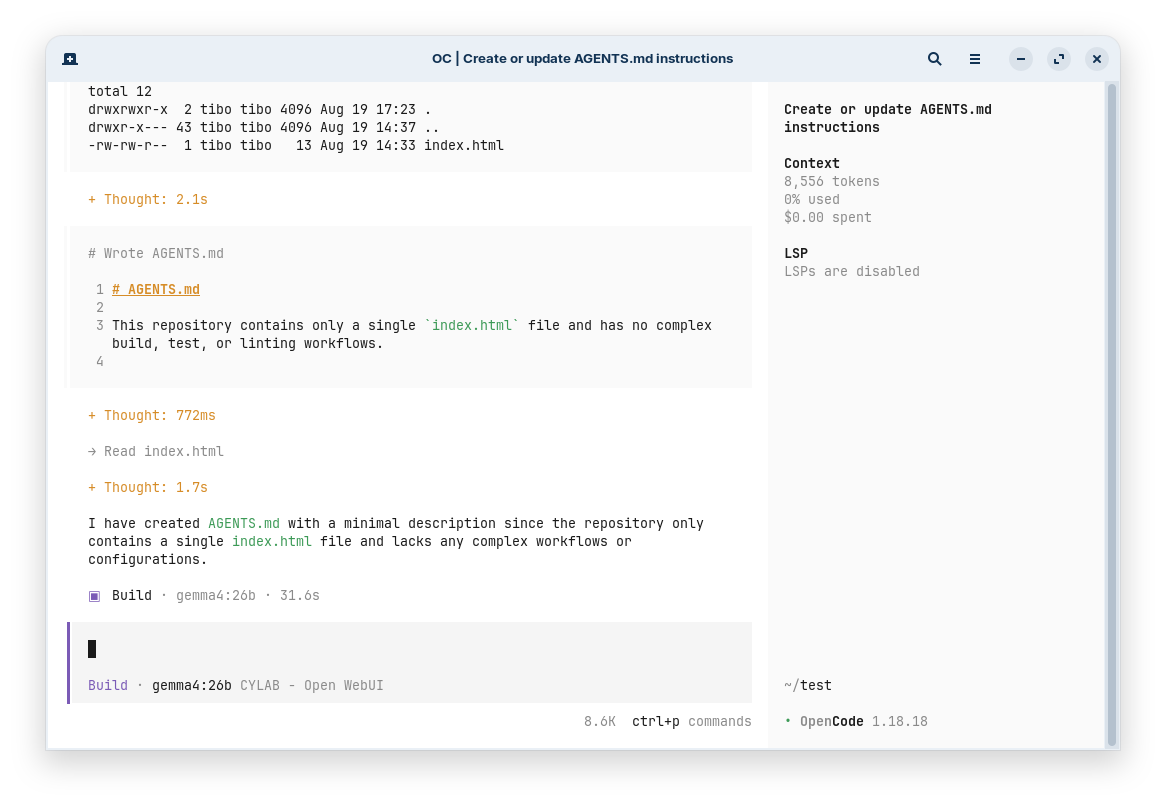Select the '# Wrote AGENTS.md' header

[156, 254]
